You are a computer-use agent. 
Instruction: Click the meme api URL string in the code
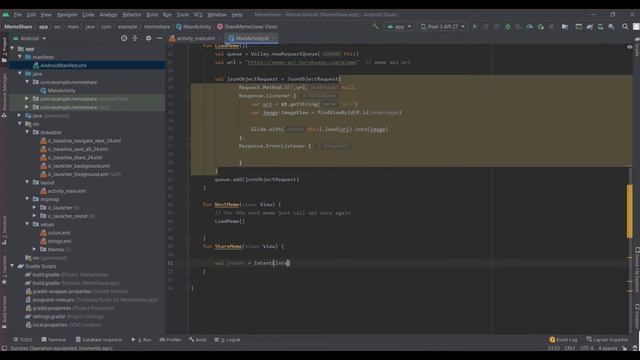coord(303,62)
